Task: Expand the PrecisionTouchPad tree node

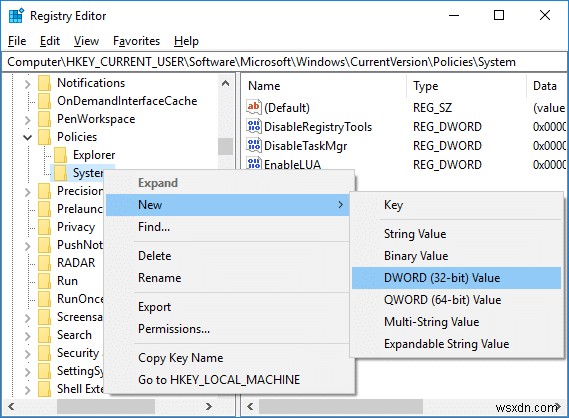Action: tap(28, 192)
